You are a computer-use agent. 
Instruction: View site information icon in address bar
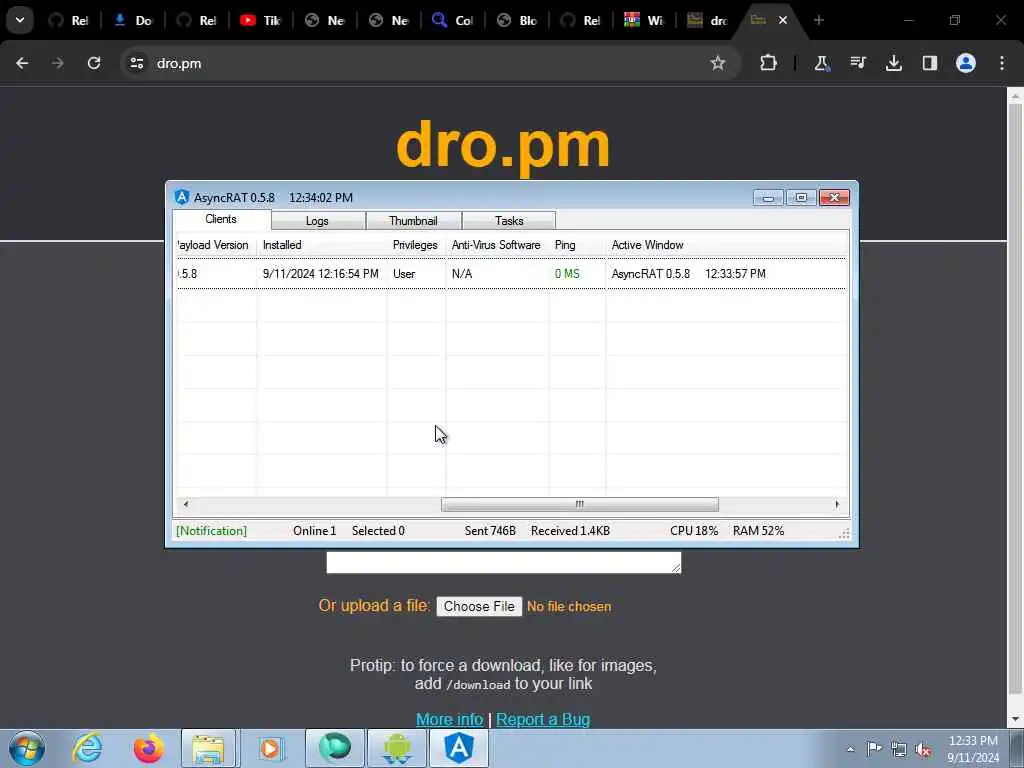click(137, 63)
